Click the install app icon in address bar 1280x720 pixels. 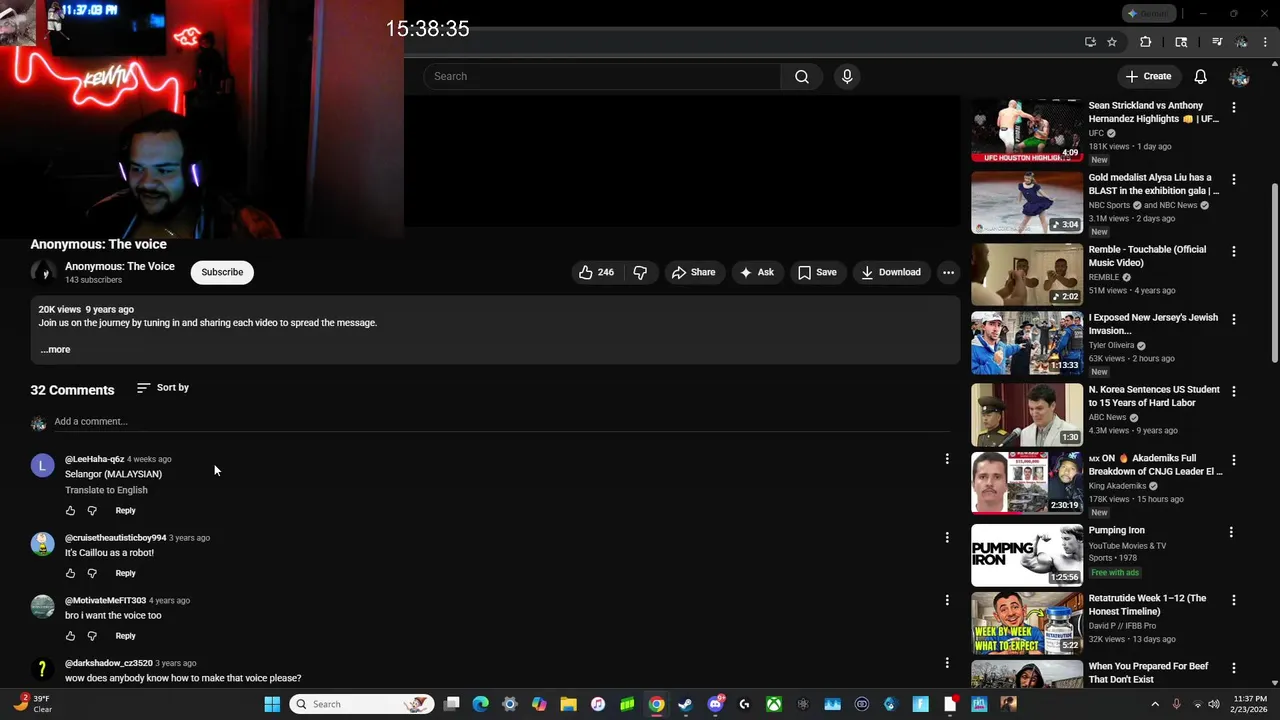click(1090, 42)
